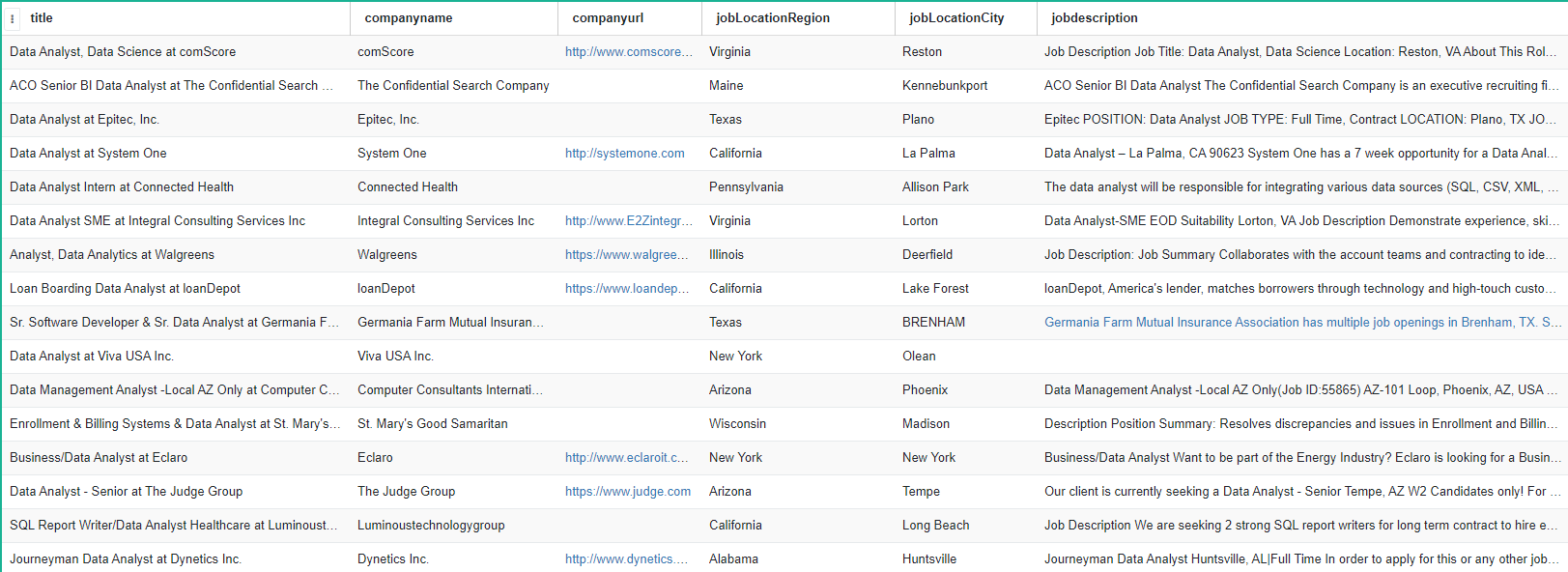
Task: Open the http://www.eclaroit.c link
Action: pos(629,458)
